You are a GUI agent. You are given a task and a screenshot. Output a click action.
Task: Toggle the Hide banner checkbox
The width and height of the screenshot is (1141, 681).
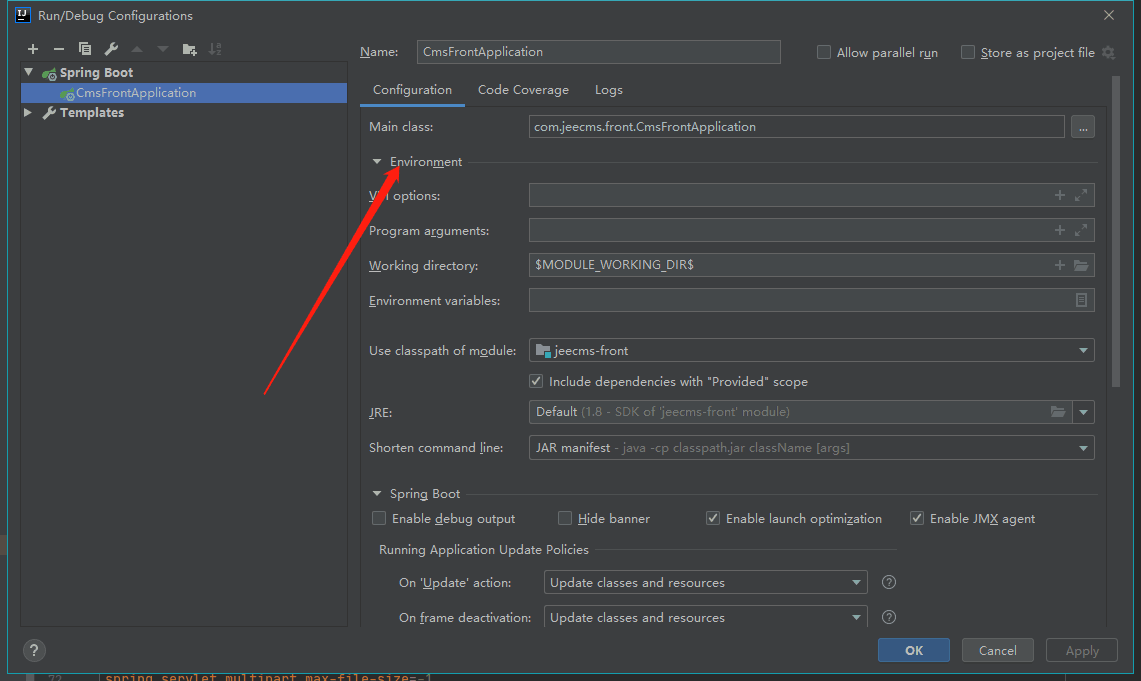(x=565, y=518)
